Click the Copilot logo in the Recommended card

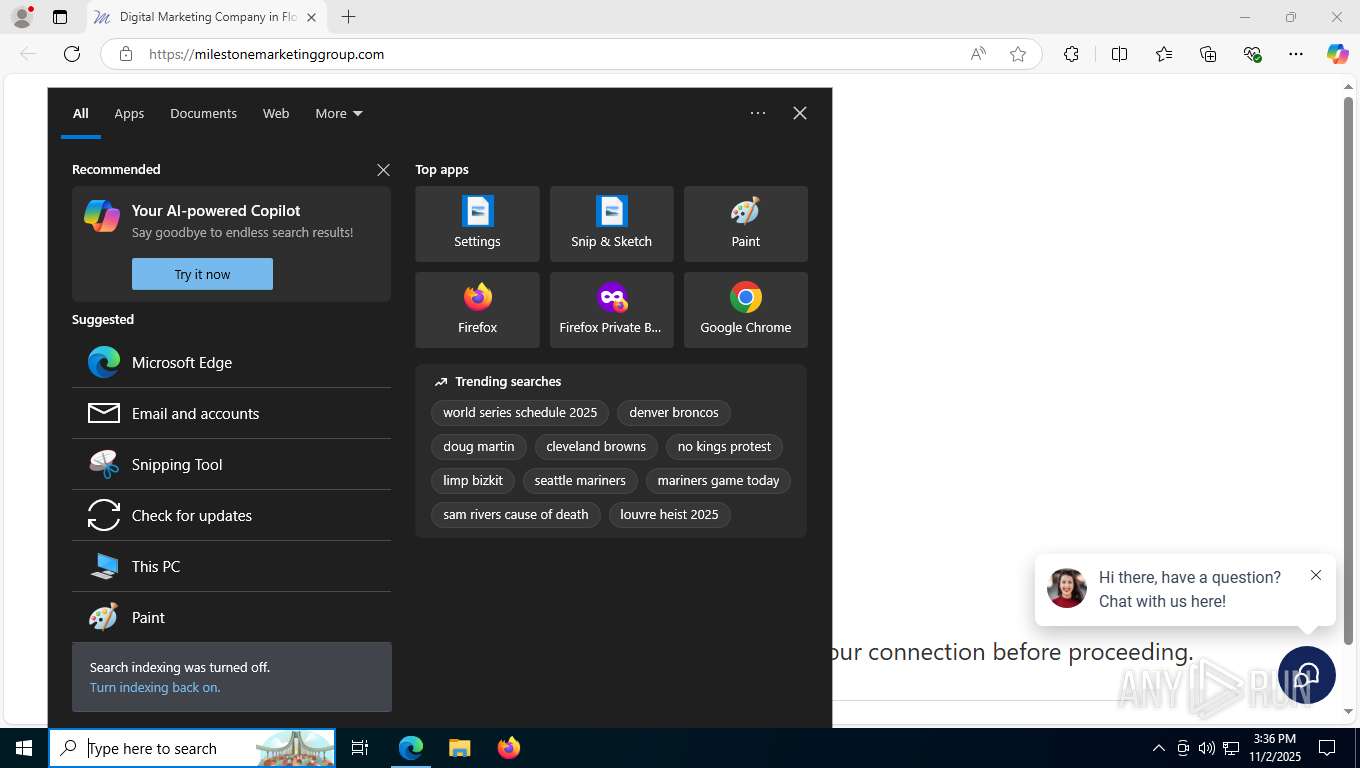[102, 215]
